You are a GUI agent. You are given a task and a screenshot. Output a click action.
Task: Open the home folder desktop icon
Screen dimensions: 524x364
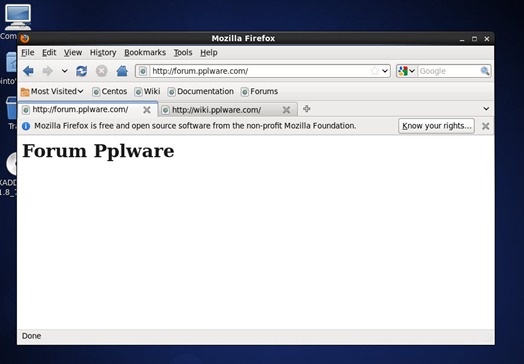pos(12,63)
